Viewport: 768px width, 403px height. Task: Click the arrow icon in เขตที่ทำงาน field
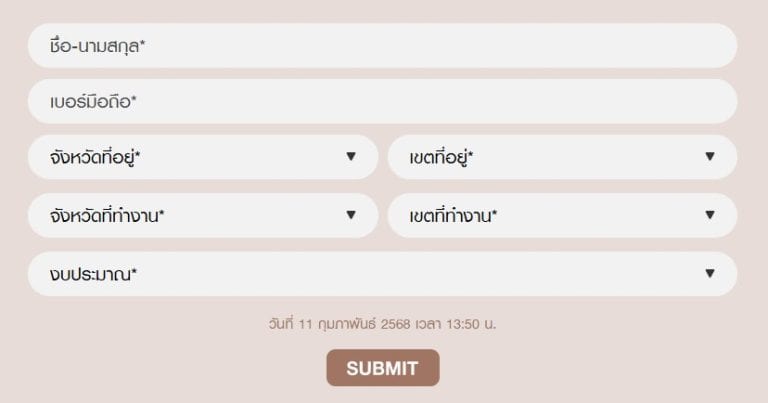coord(710,215)
